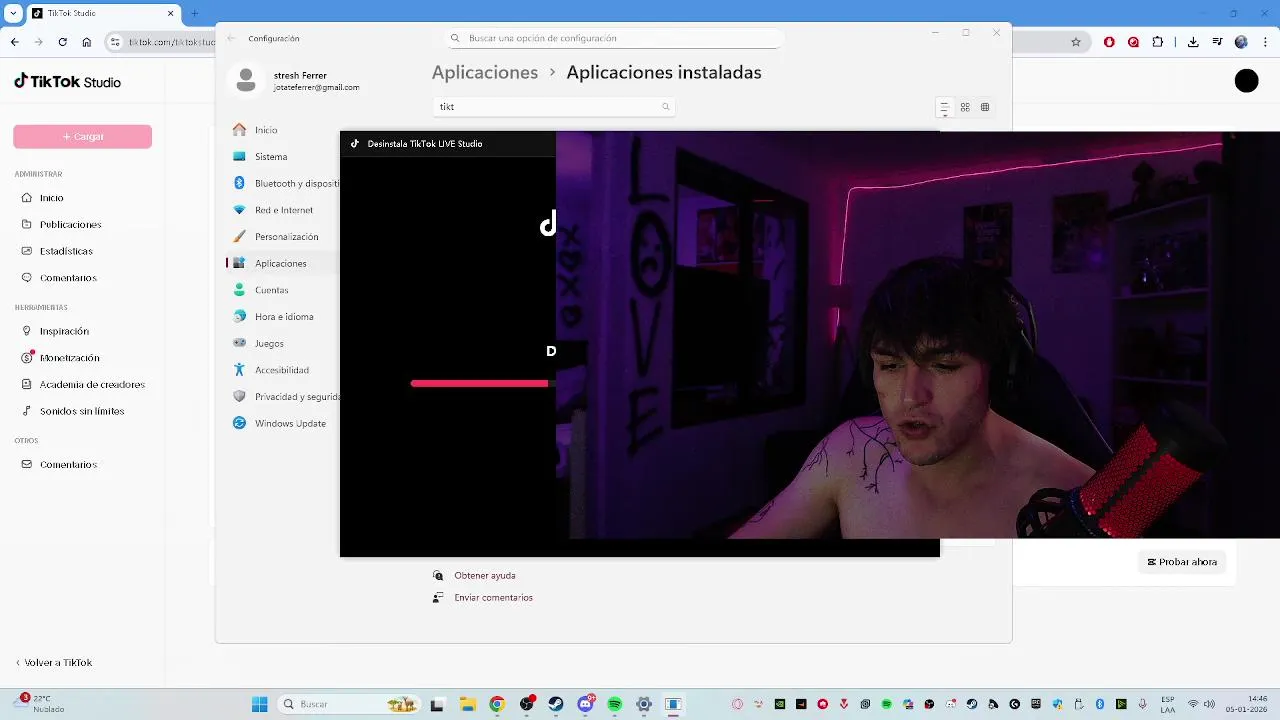
Task: Open Inicio in TikTok Studio sidebar
Action: point(52,198)
